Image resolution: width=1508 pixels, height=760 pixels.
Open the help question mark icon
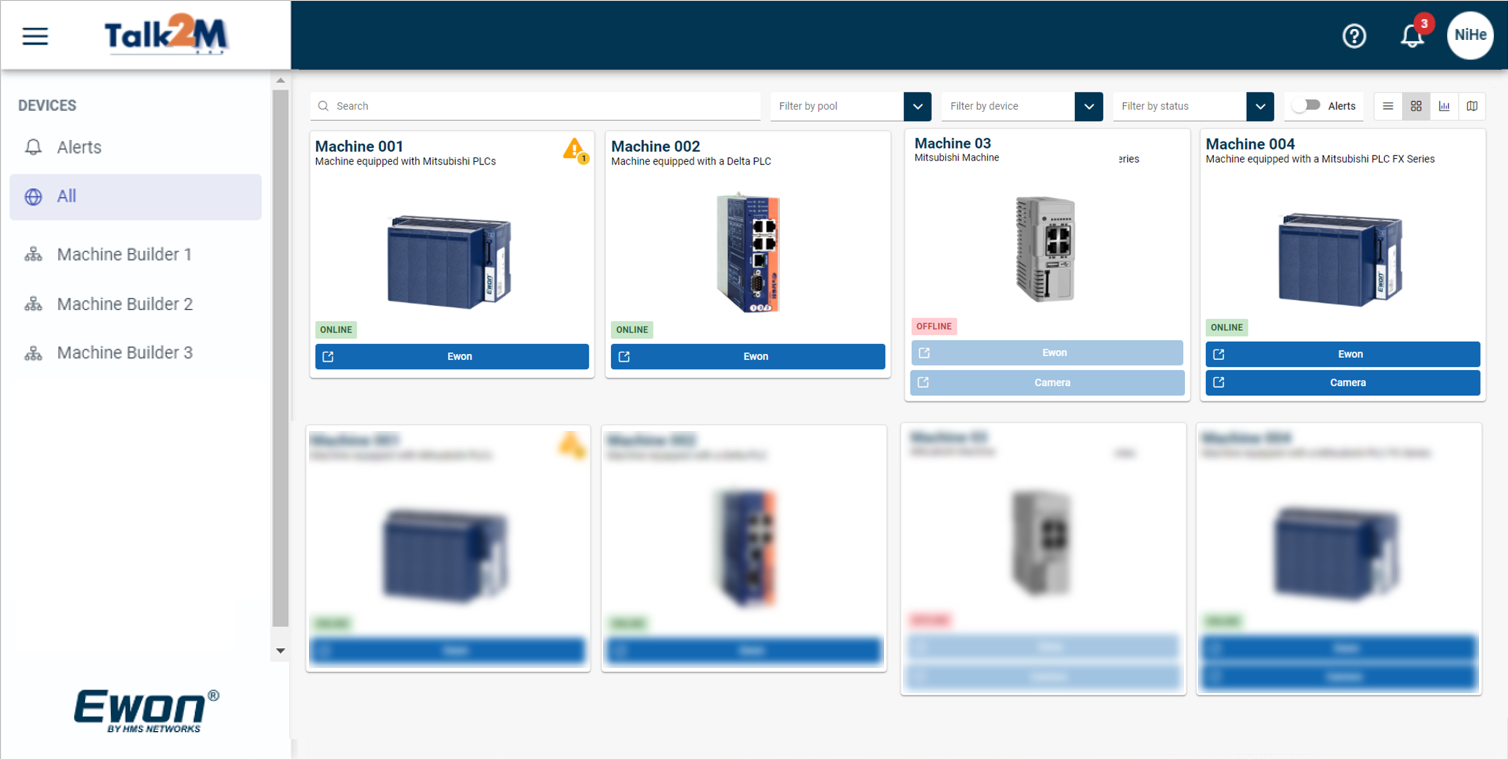coord(1354,36)
